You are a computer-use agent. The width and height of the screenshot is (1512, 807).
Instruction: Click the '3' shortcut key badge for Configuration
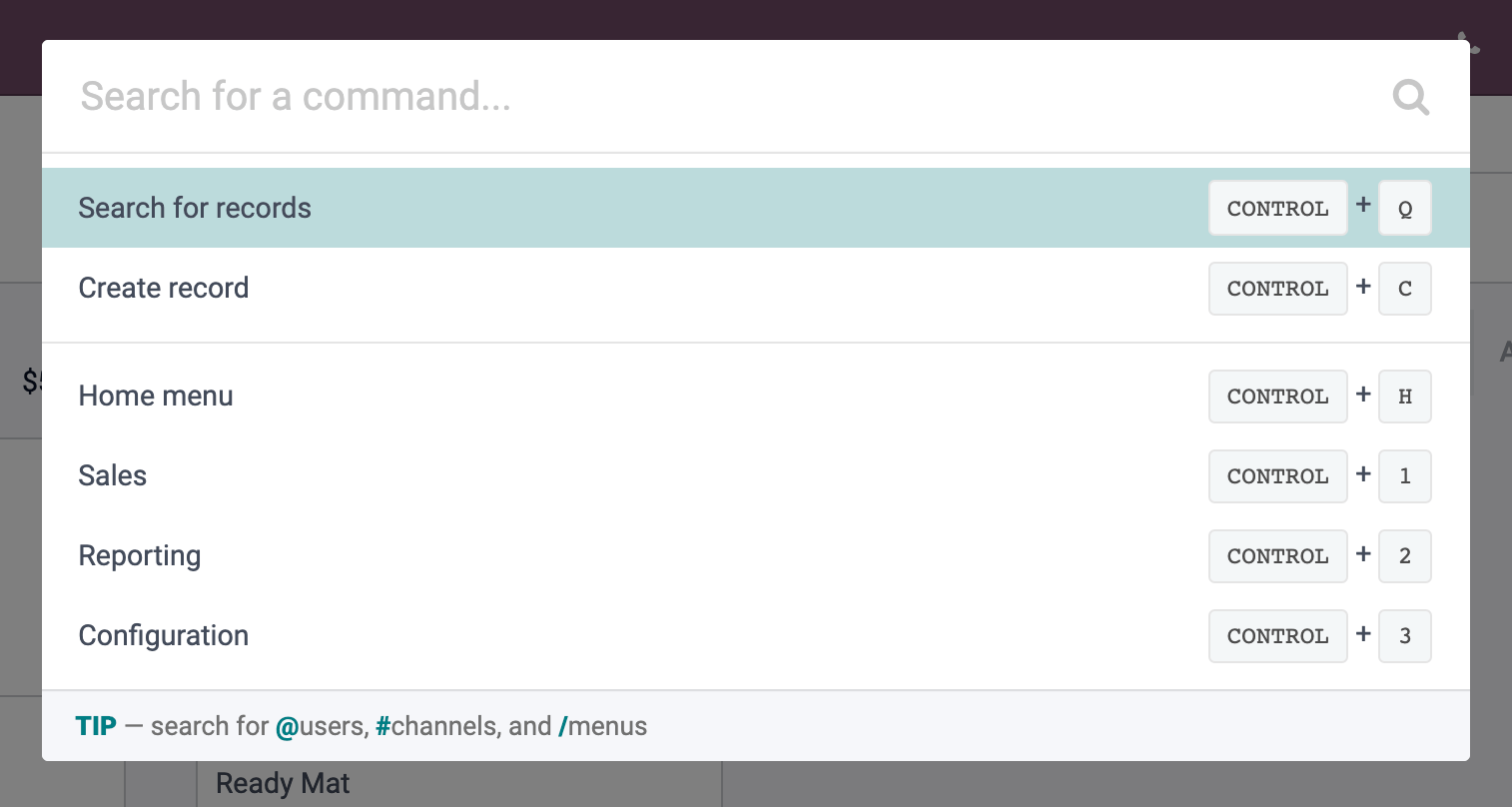click(x=1405, y=636)
